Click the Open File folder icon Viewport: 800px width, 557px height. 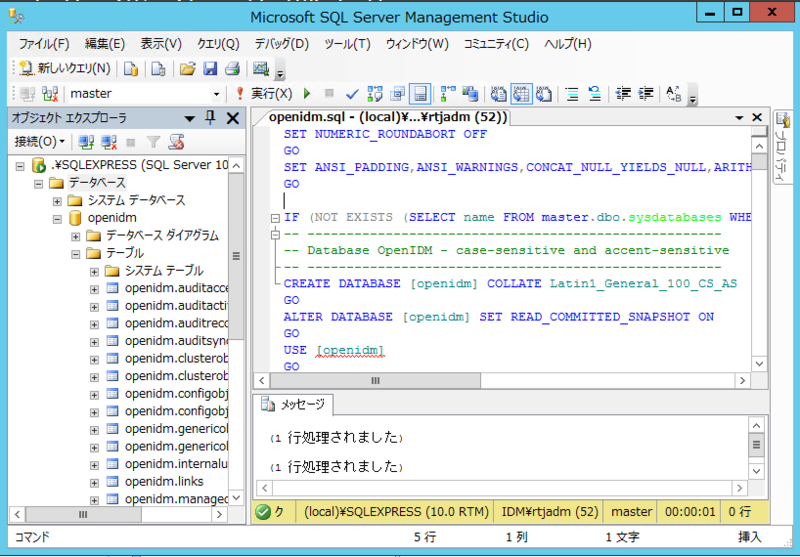[187, 68]
